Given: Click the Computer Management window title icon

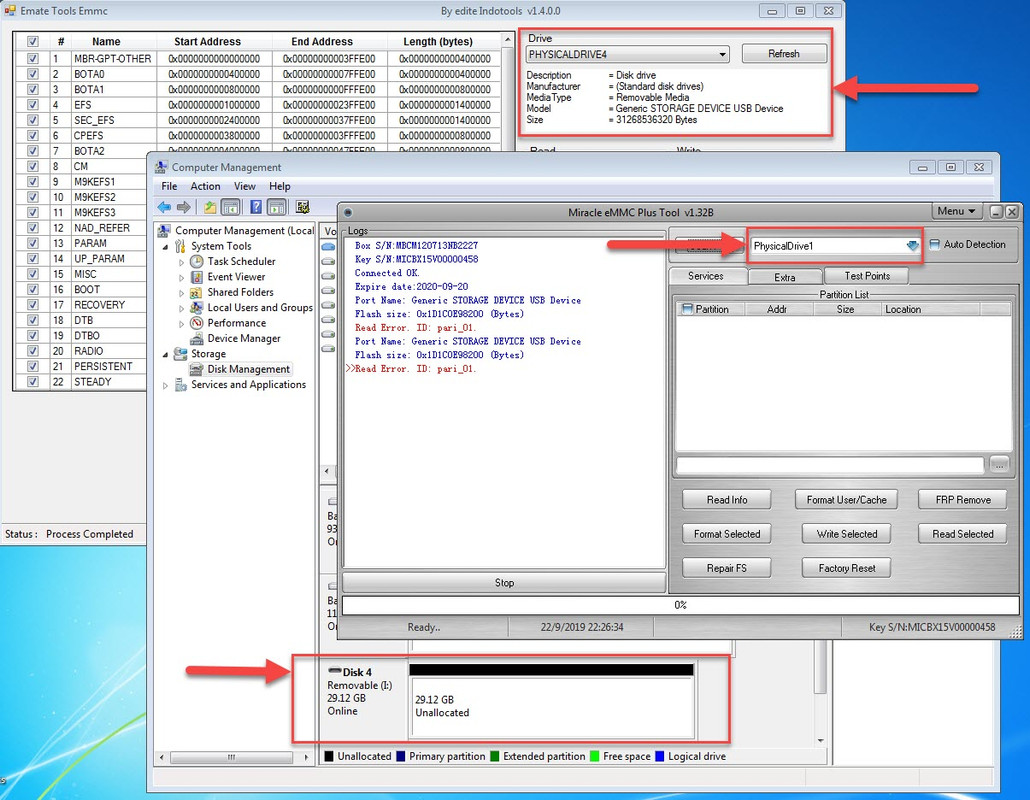Looking at the screenshot, I should (161, 167).
